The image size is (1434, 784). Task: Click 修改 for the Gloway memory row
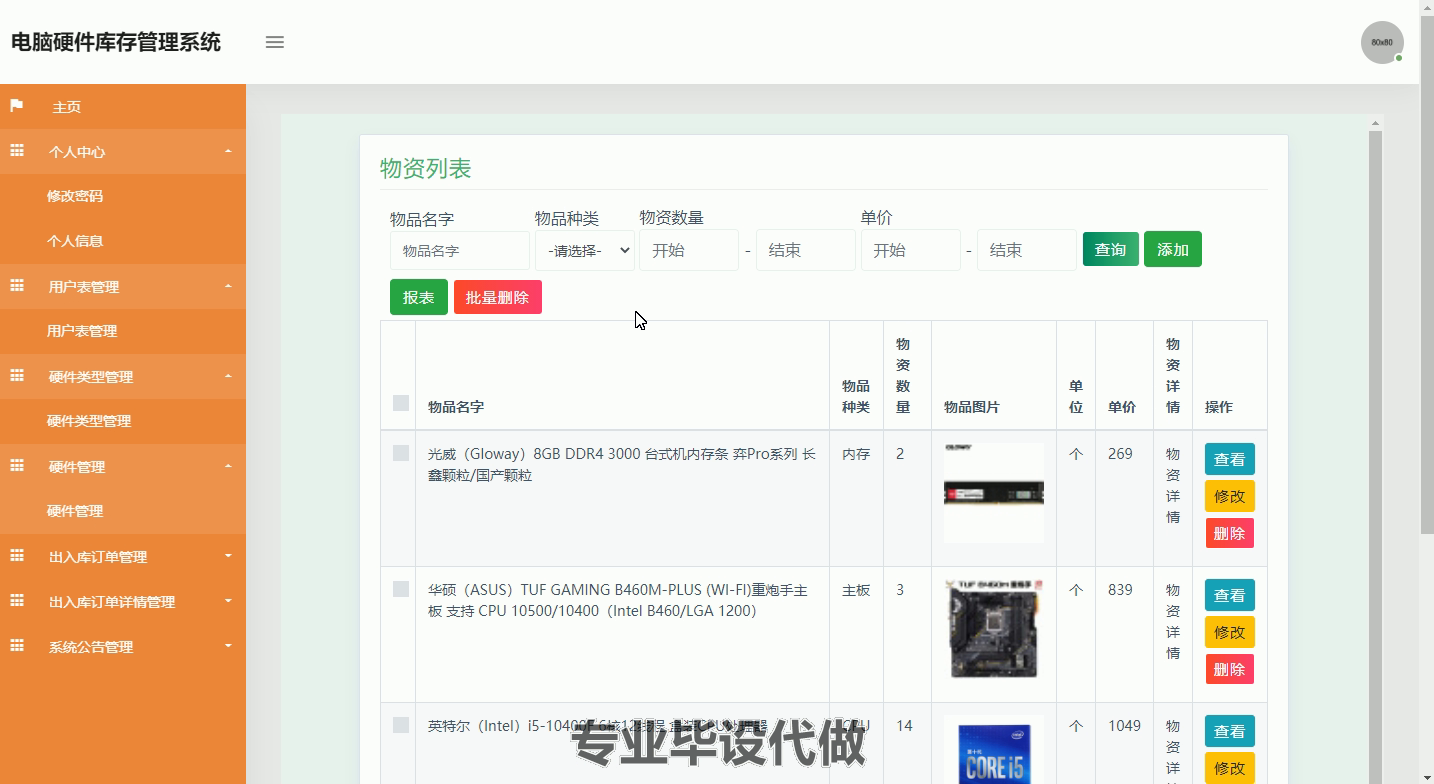1230,496
